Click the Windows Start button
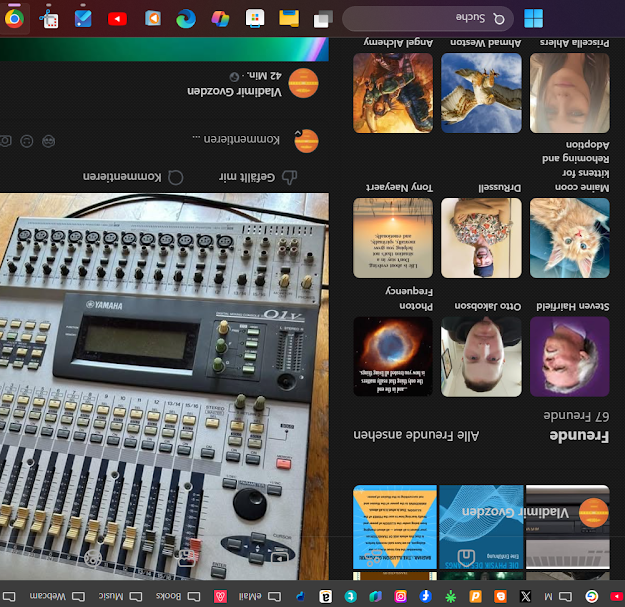This screenshot has width=625, height=607. 533,18
